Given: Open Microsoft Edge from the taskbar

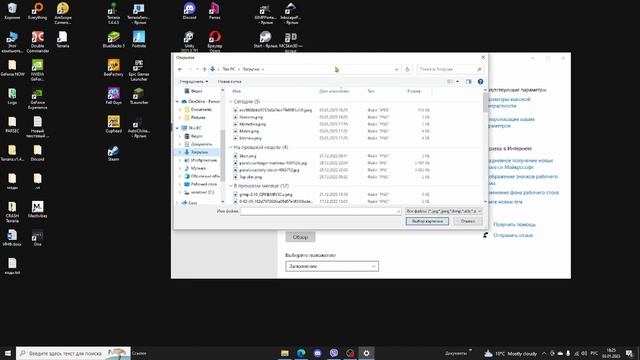Looking at the screenshot, I should (x=301, y=353).
